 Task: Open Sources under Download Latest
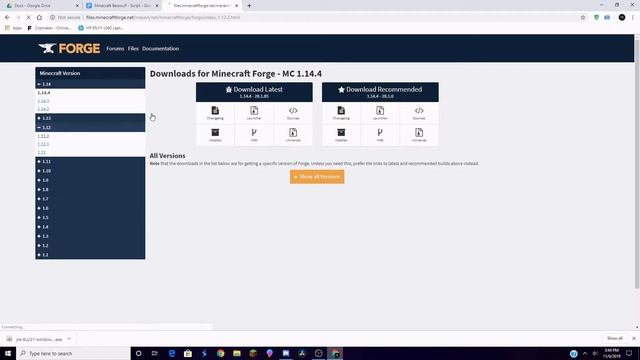[293, 113]
